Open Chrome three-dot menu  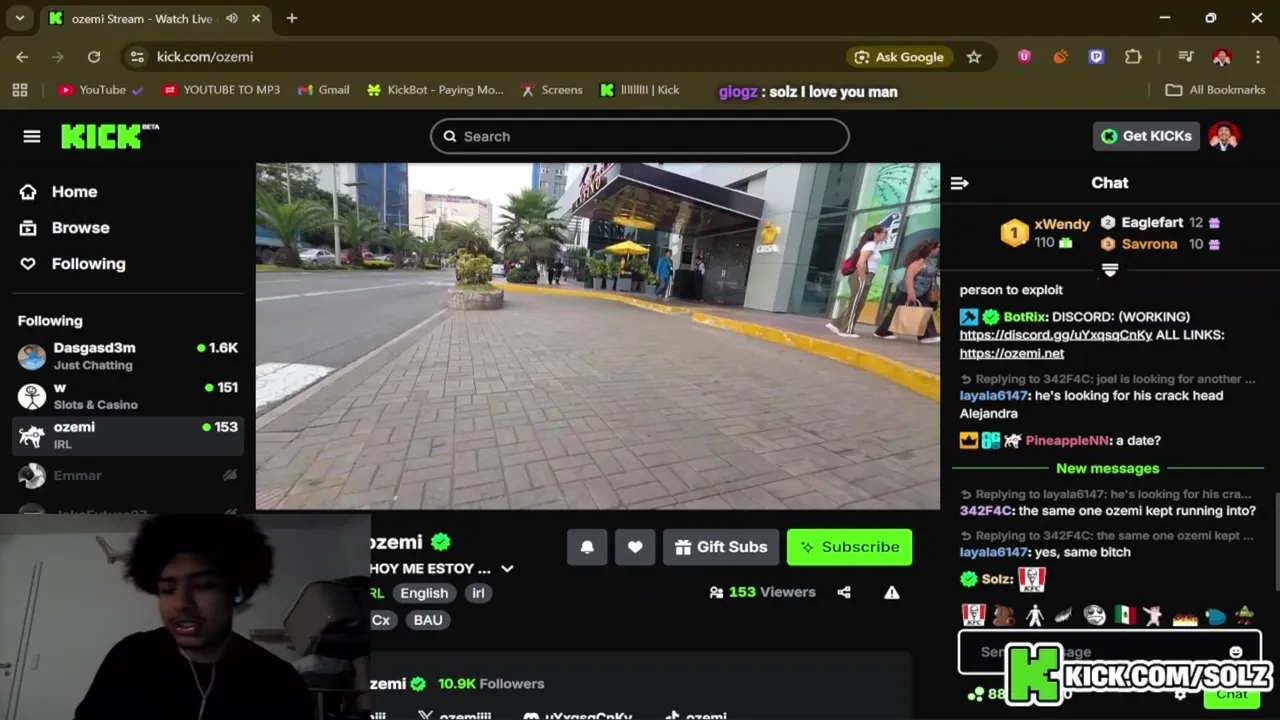click(1258, 57)
